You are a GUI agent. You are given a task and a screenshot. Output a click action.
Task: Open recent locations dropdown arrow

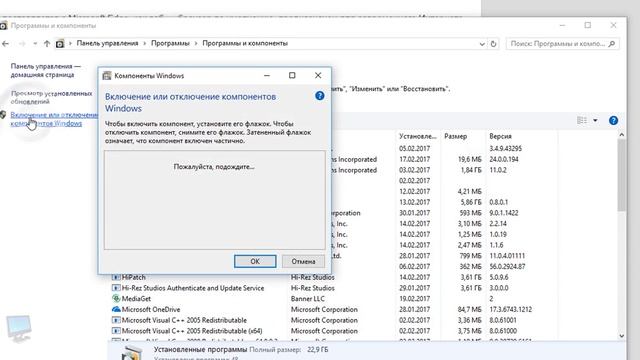coord(35,43)
